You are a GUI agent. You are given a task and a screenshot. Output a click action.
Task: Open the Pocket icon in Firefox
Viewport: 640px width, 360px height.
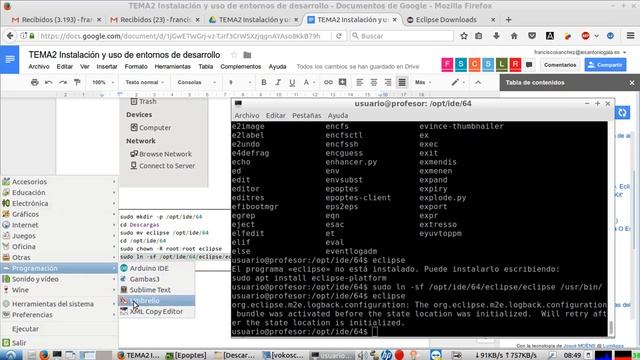point(532,36)
